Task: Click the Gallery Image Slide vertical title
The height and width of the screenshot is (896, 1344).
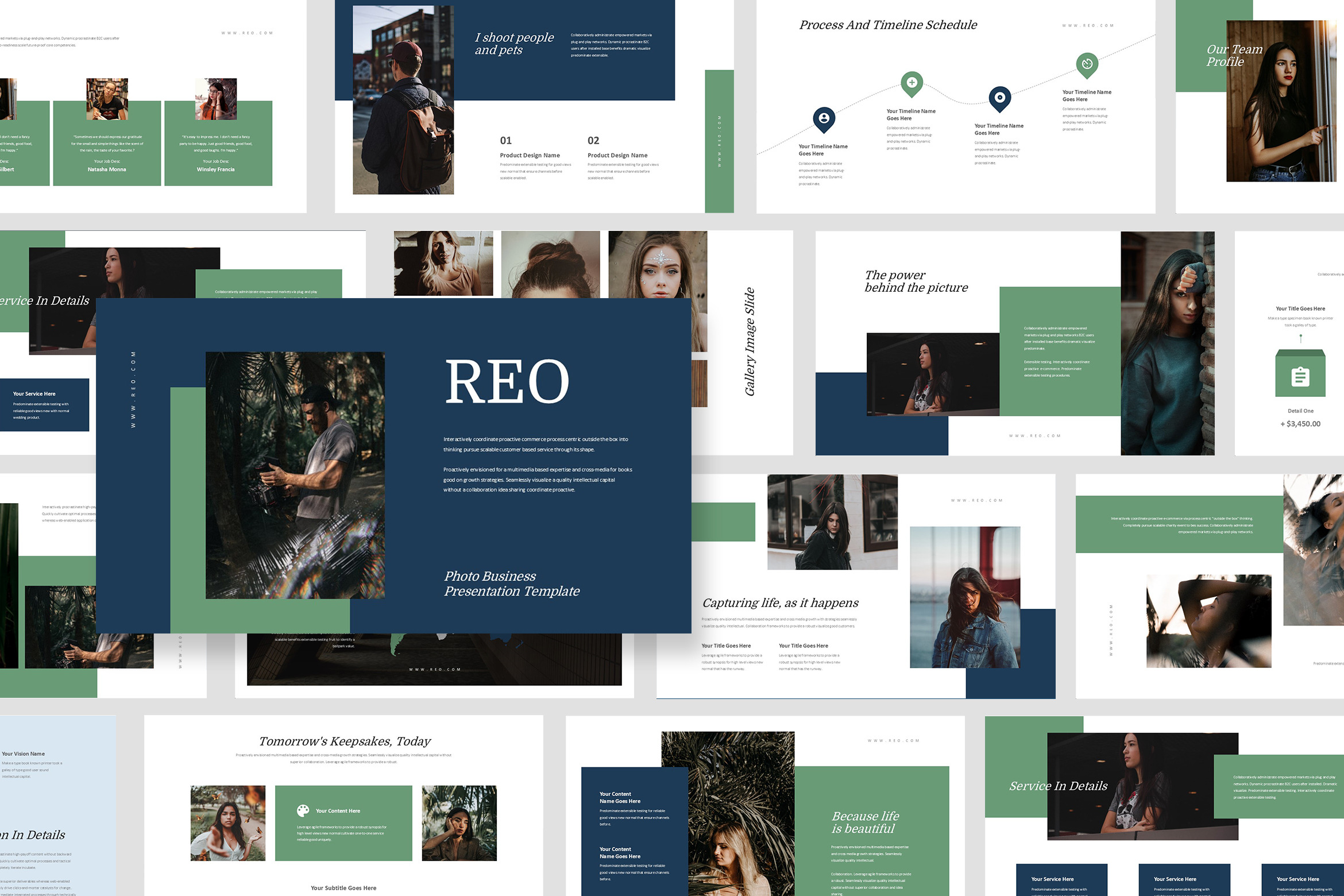Action: pyautogui.click(x=750, y=342)
